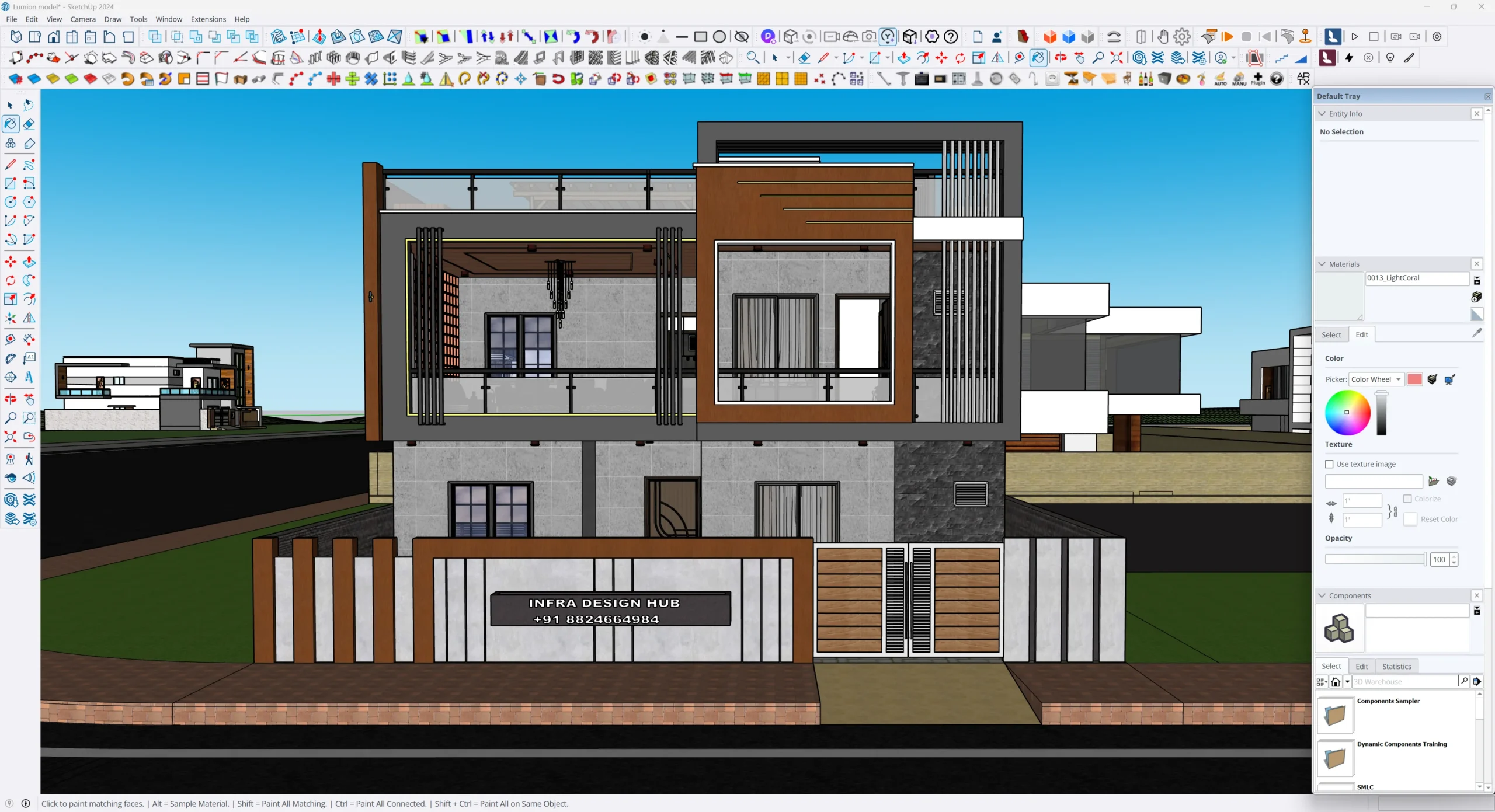Open 3D Warehouse search magnifier button
Image resolution: width=1495 pixels, height=812 pixels.
pyautogui.click(x=1463, y=681)
